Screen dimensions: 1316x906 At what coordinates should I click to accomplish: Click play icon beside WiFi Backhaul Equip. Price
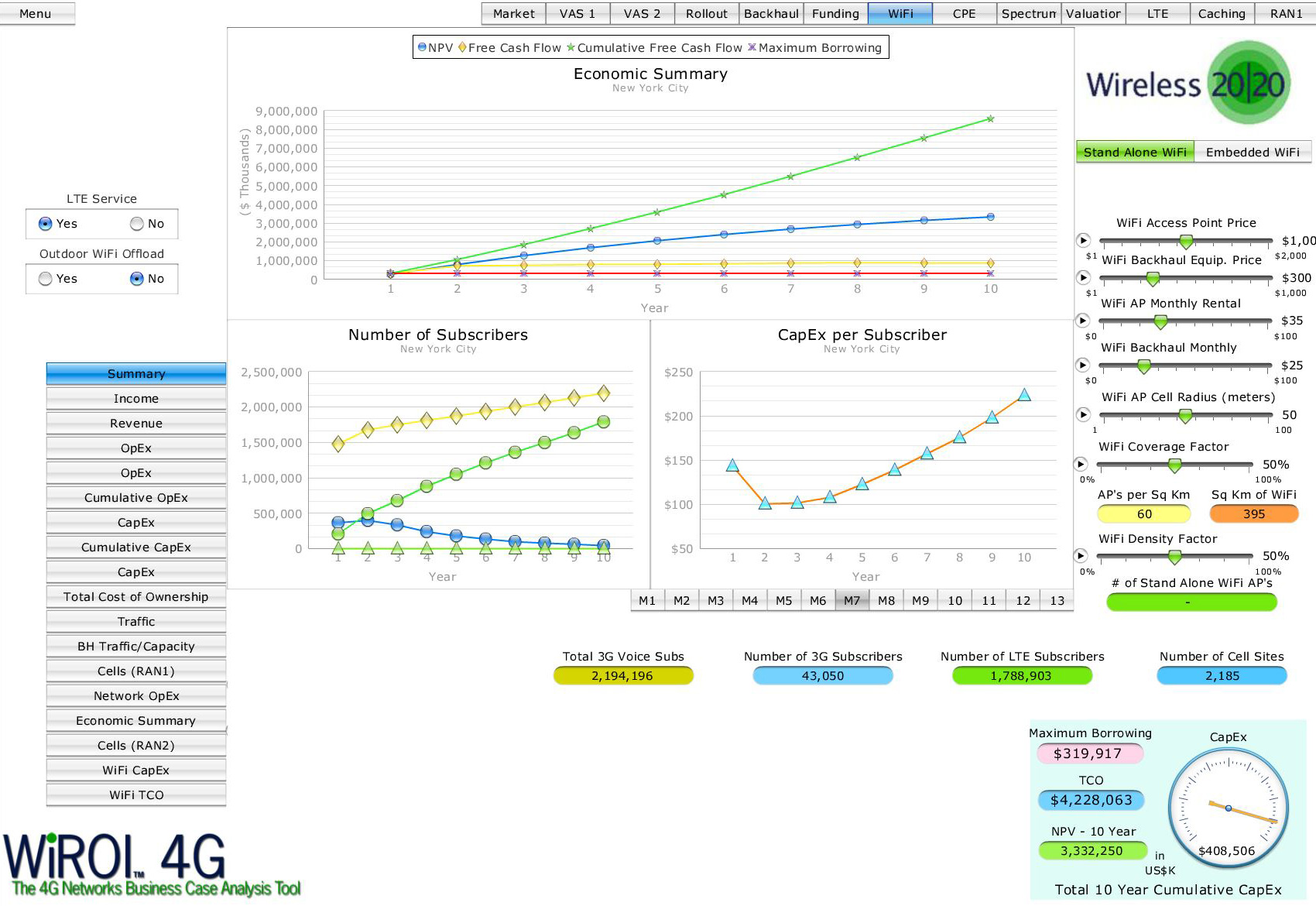[x=1084, y=277]
